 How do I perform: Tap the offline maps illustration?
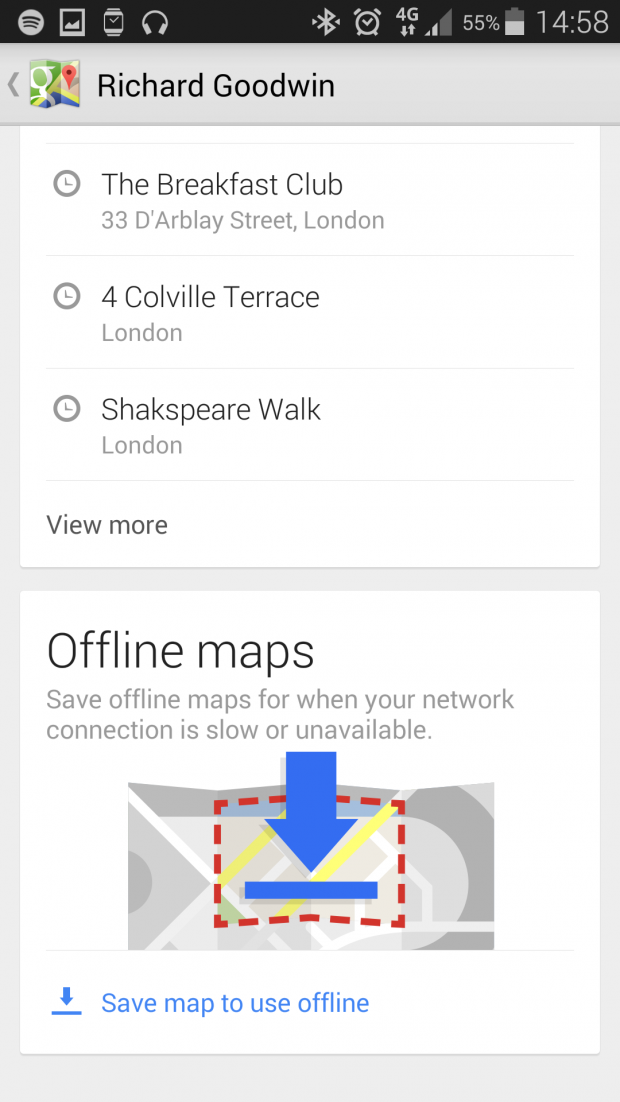click(310, 850)
